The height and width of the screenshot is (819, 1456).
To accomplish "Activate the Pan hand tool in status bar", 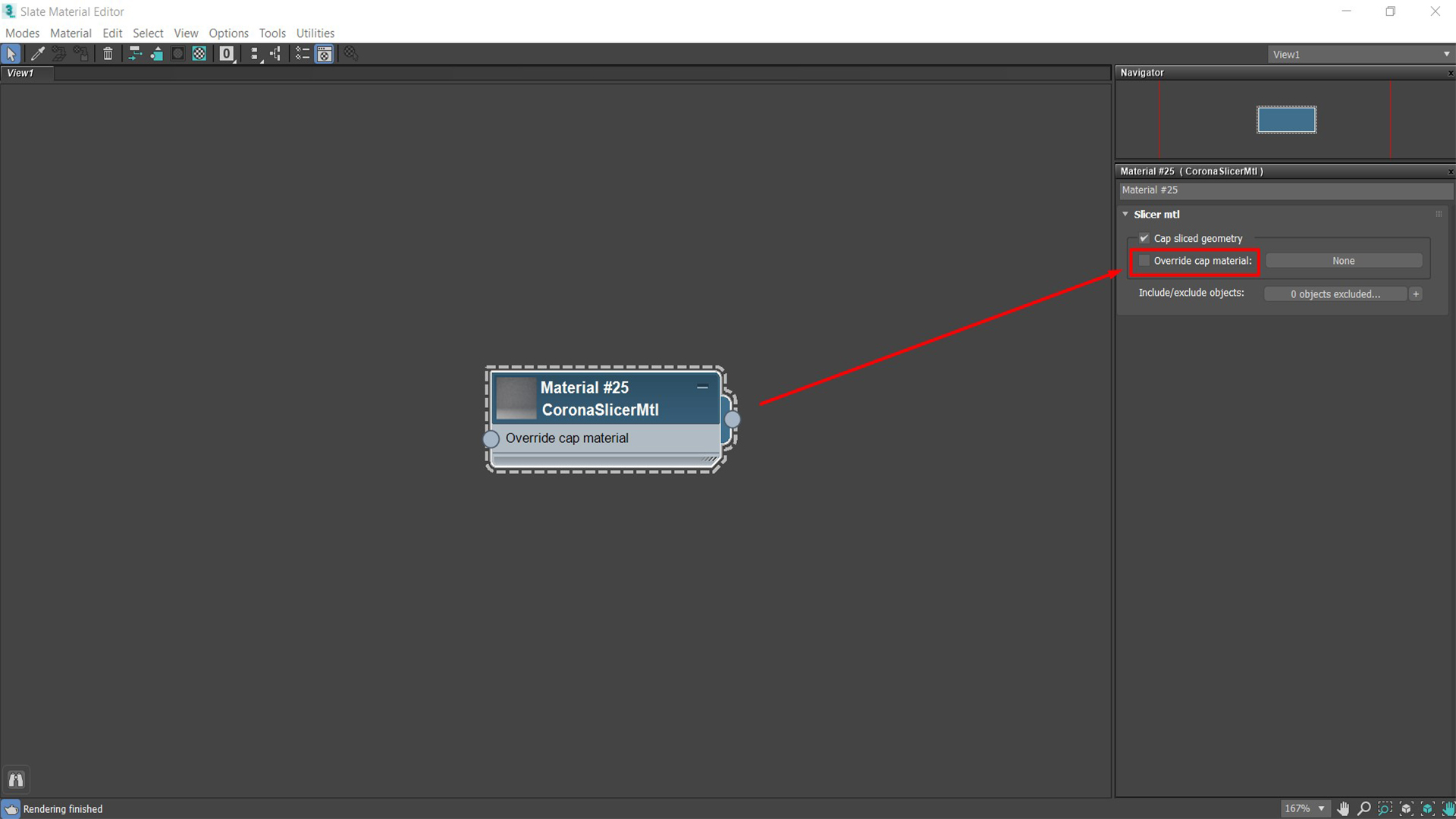I will 1343,808.
